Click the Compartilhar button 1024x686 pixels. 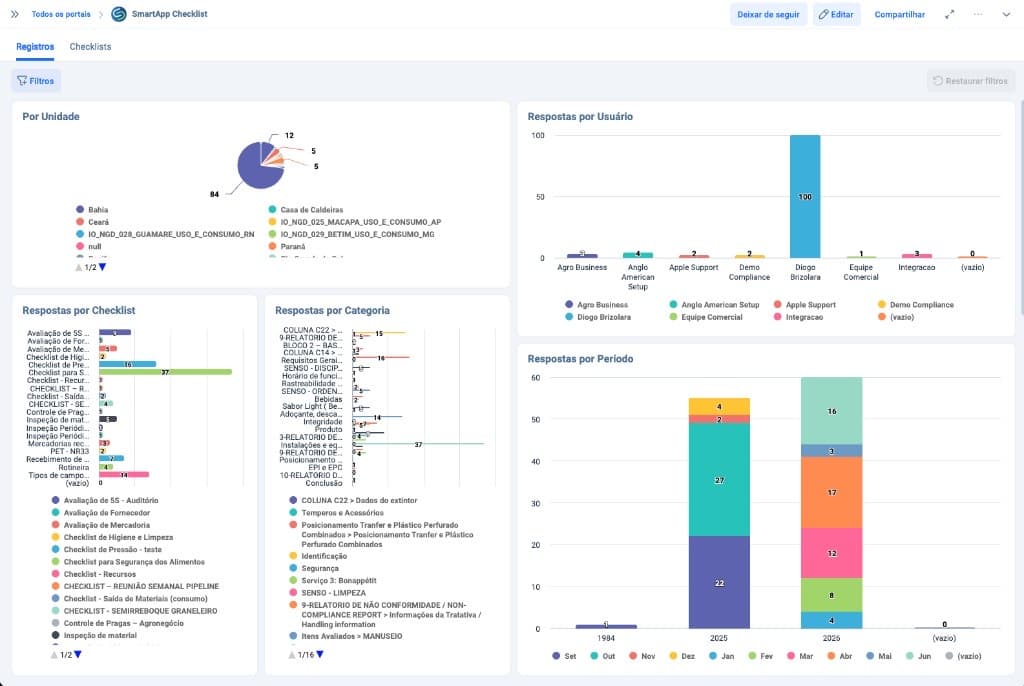pyautogui.click(x=899, y=14)
